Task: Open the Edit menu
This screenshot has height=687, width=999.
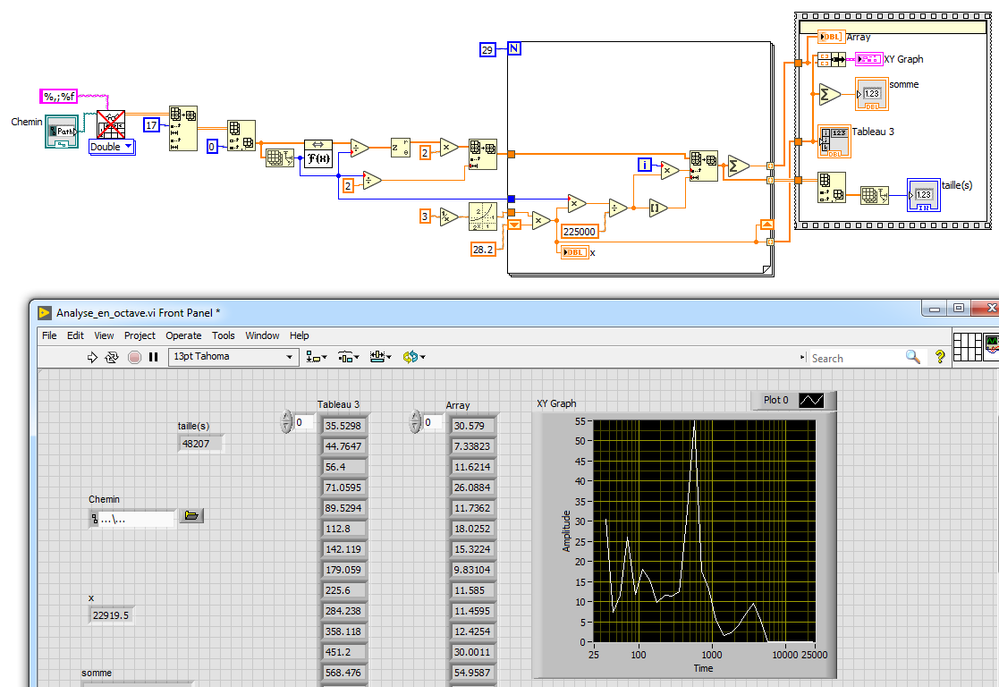Action: 75,336
